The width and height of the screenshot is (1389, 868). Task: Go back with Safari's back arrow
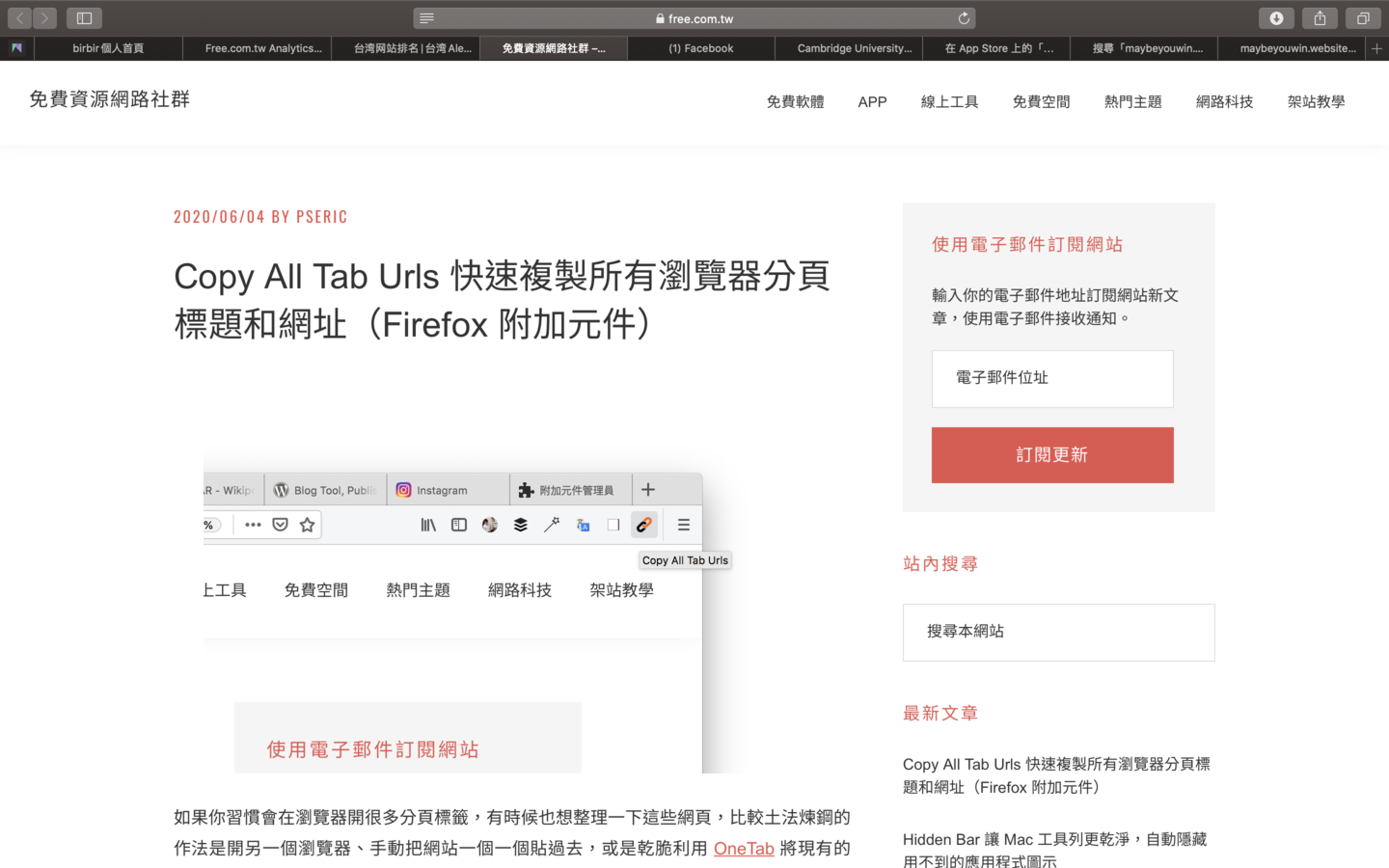[19, 18]
